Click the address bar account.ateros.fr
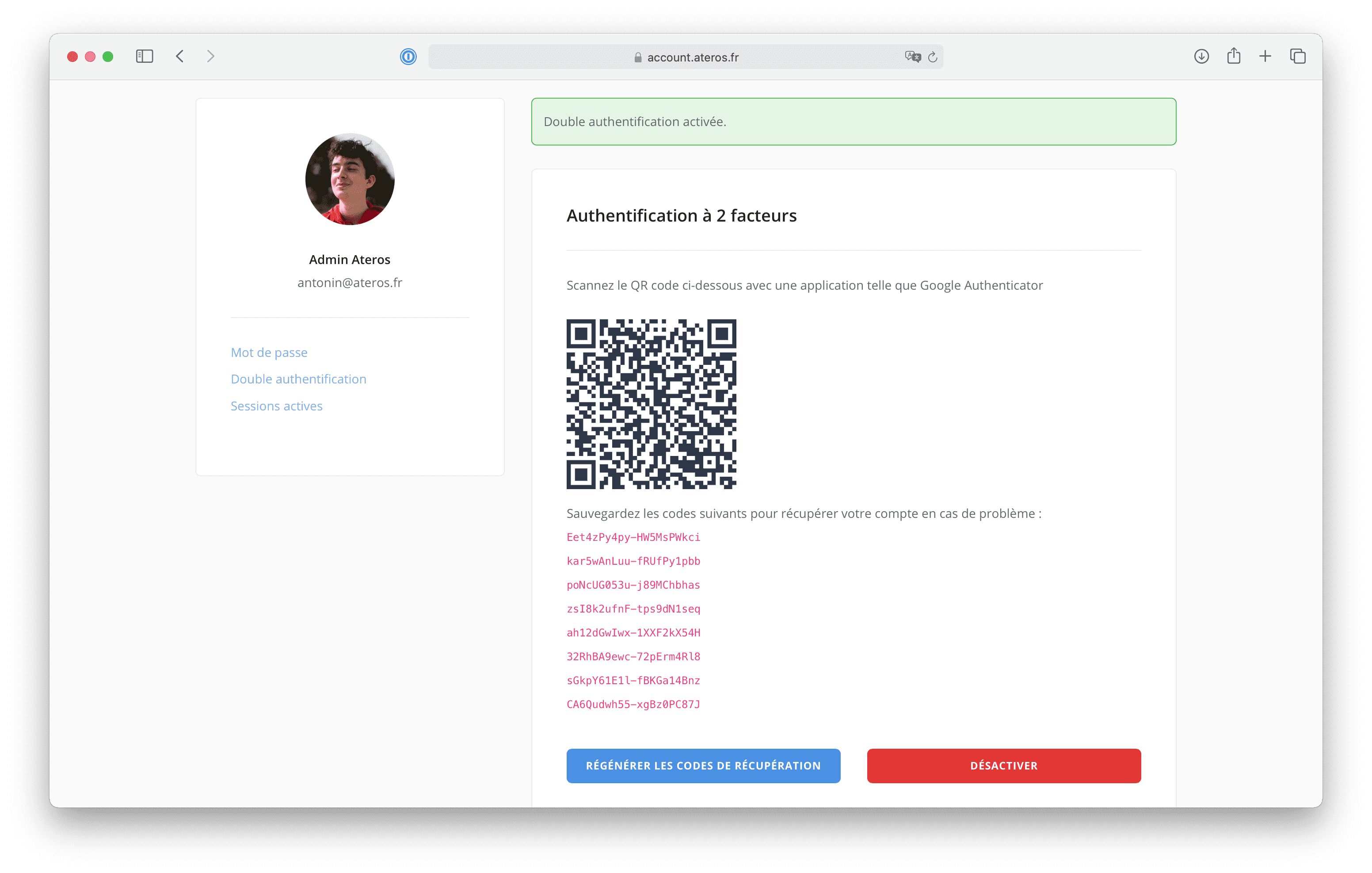 coord(692,57)
